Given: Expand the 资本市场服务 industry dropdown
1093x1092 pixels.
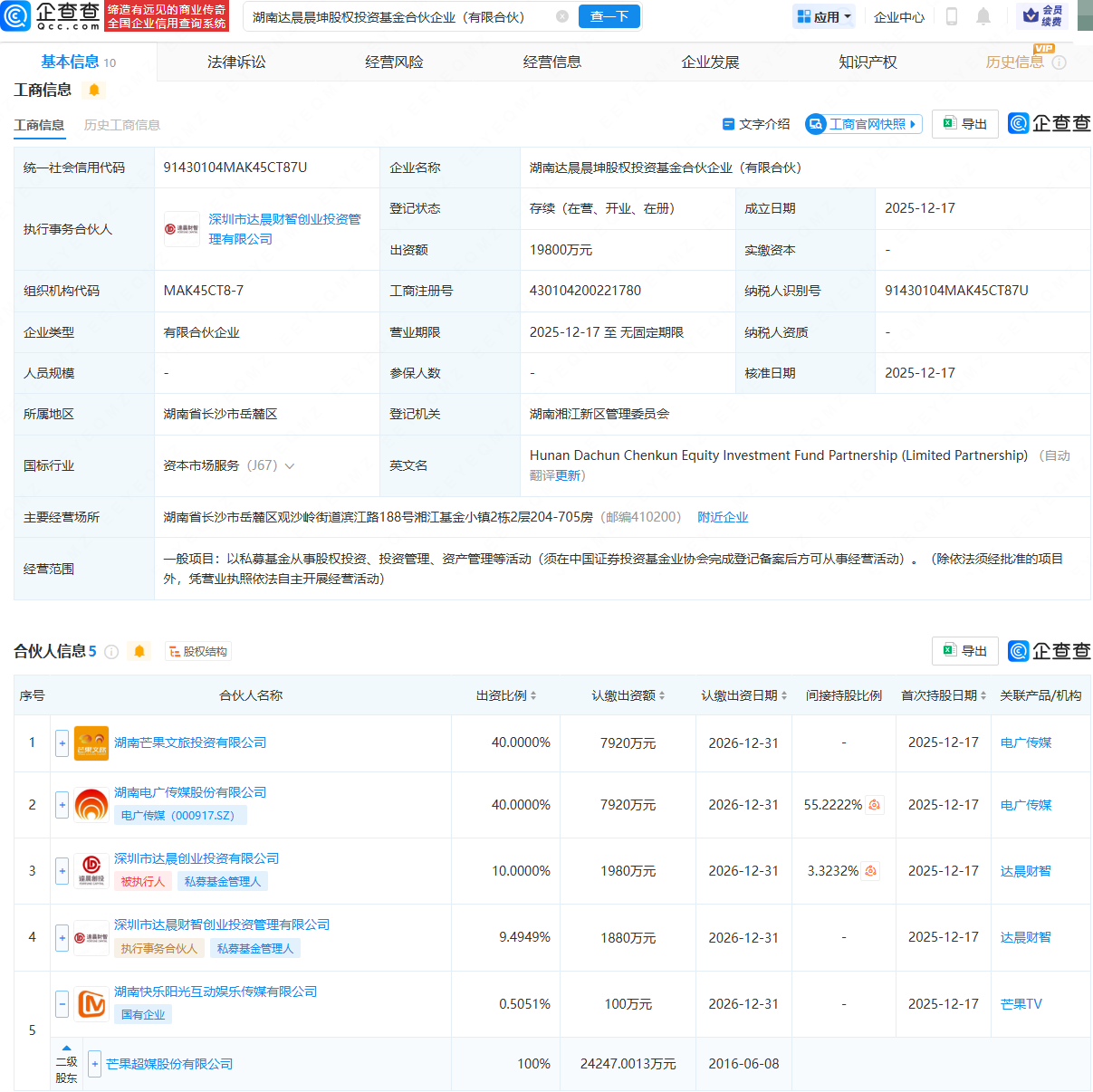Looking at the screenshot, I should coord(290,466).
